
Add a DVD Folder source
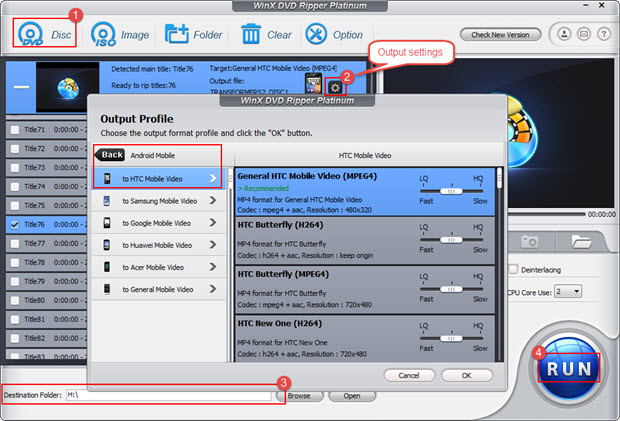pyautogui.click(x=193, y=34)
